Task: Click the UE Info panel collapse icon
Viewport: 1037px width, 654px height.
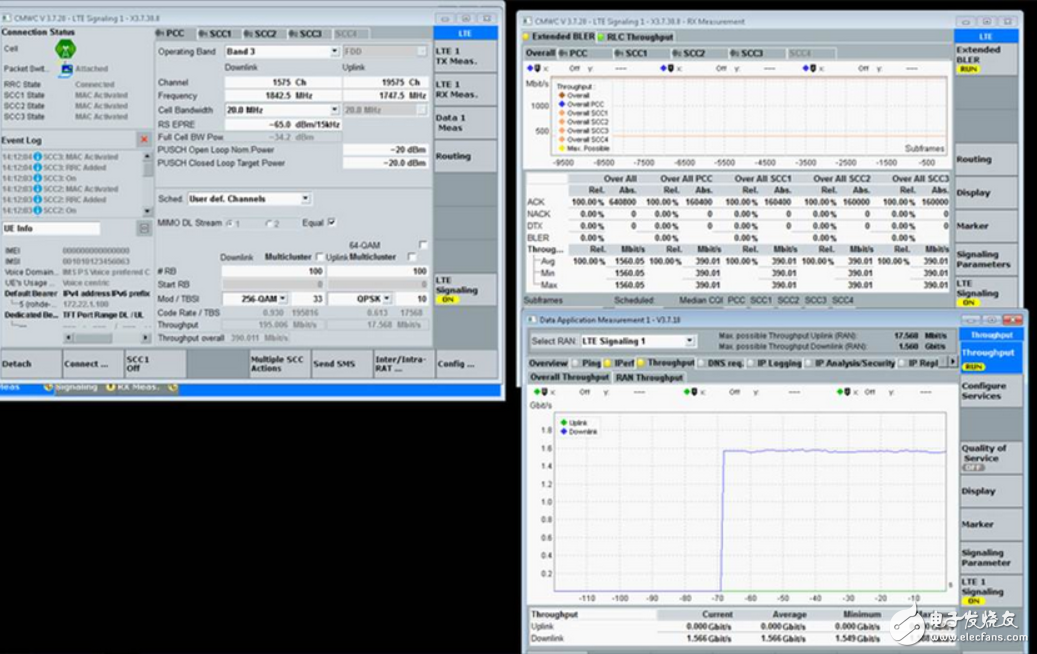Action: pos(144,229)
